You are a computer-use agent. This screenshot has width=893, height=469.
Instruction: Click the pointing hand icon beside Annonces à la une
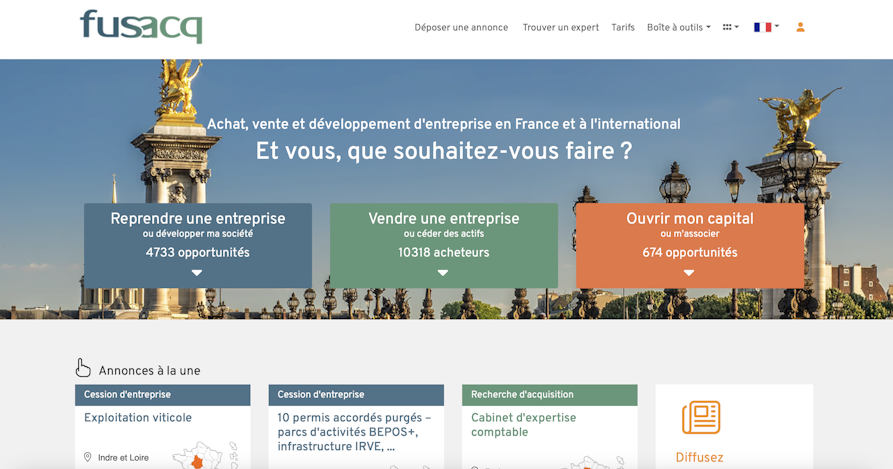[83, 368]
